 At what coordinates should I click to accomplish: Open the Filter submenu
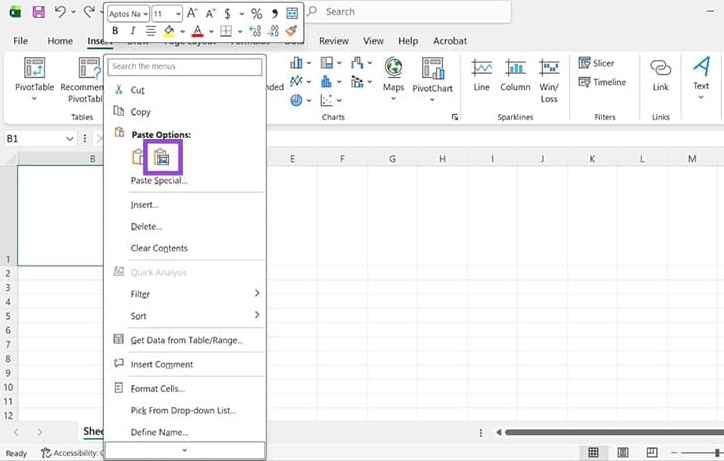click(185, 294)
